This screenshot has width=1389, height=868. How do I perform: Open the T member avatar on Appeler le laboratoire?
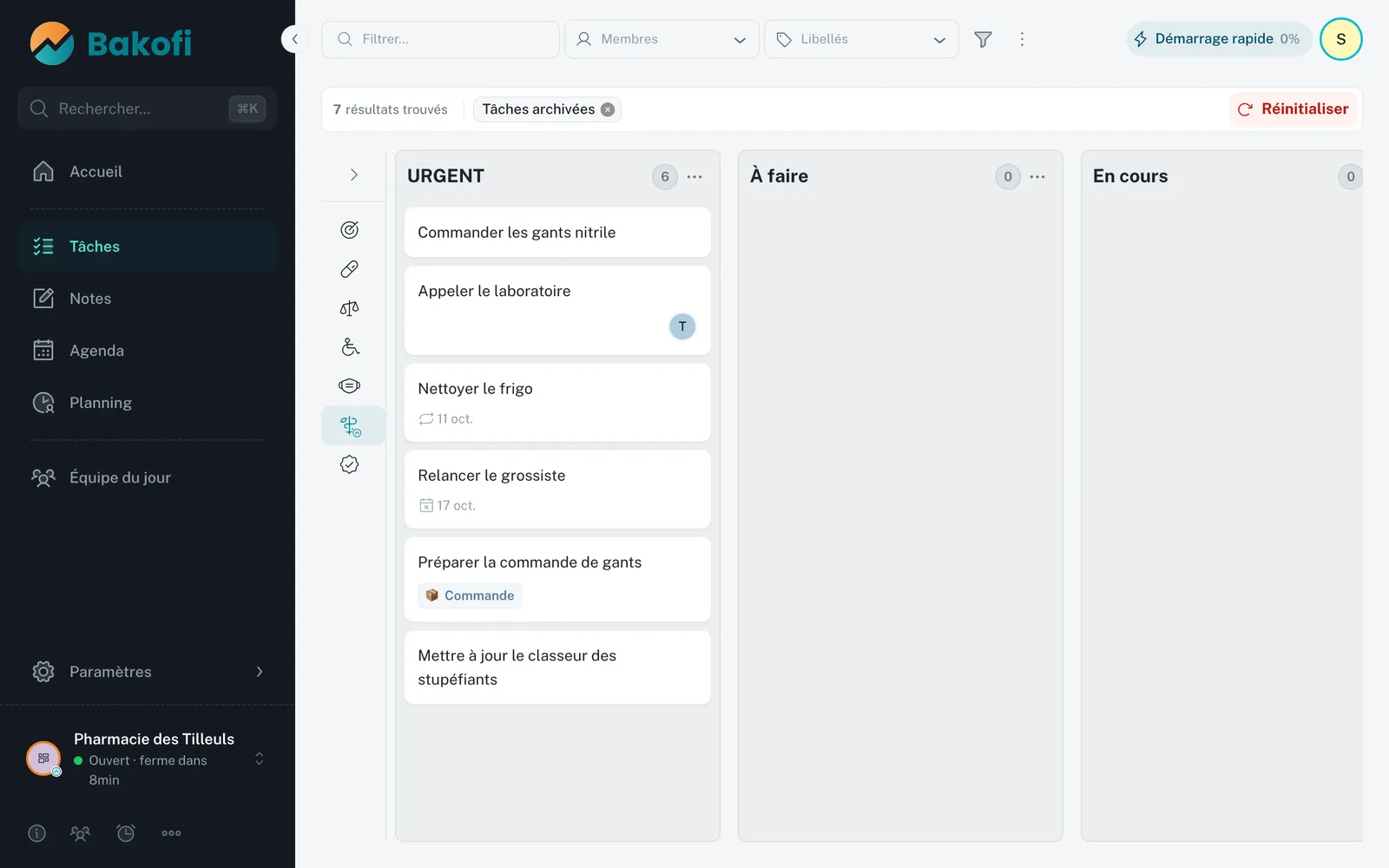682,326
